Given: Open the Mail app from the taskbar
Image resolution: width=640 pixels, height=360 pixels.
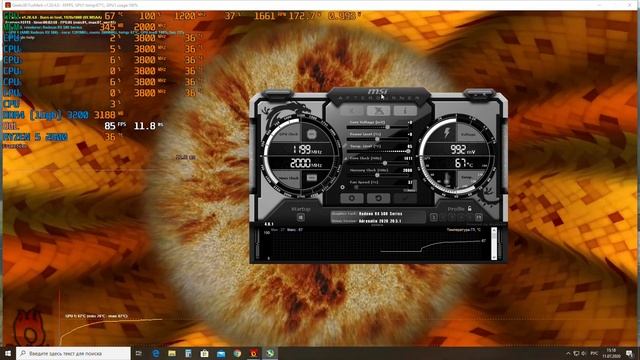Looking at the screenshot, I should 221,353.
